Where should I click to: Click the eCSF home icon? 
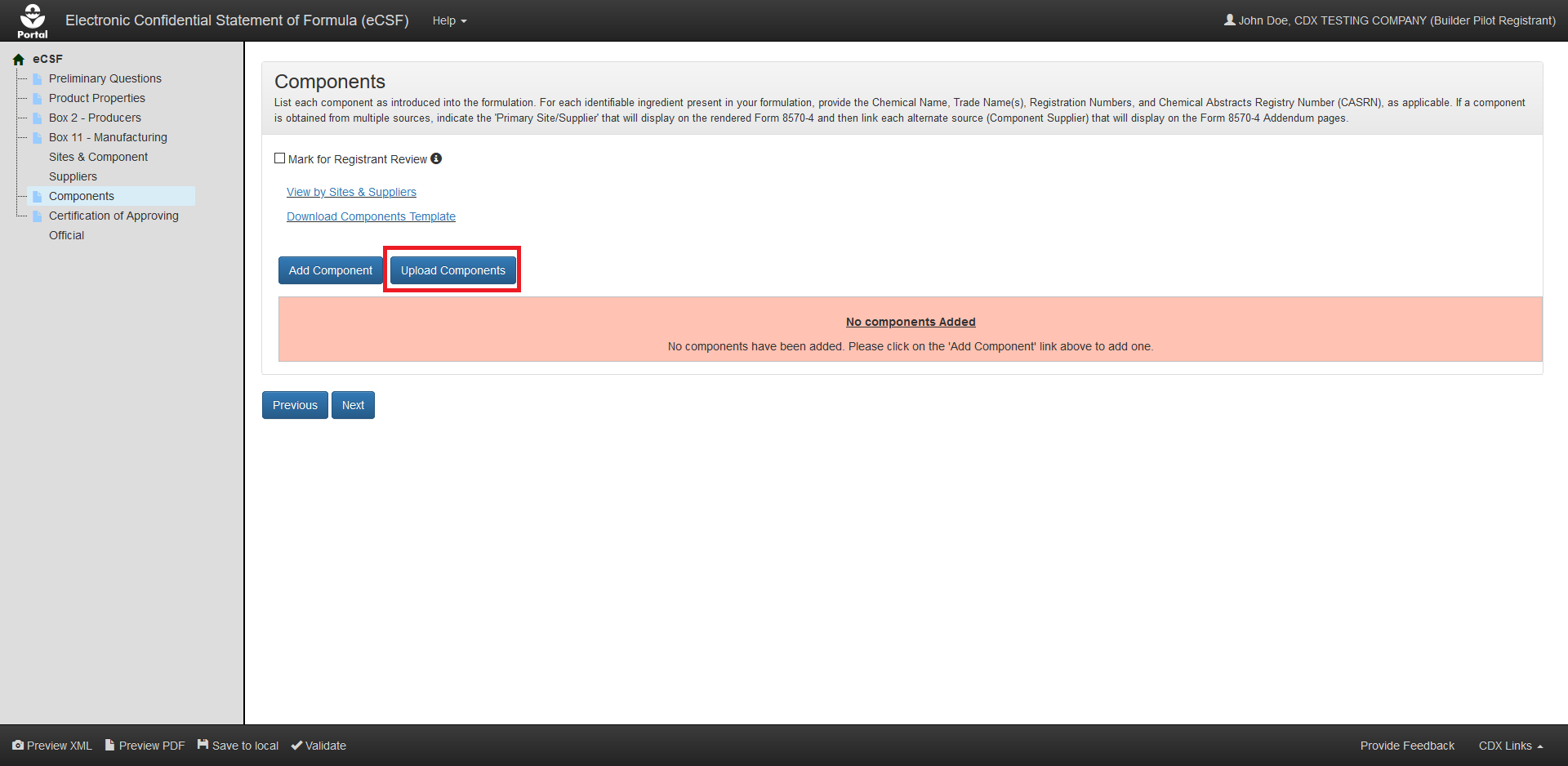[19, 60]
